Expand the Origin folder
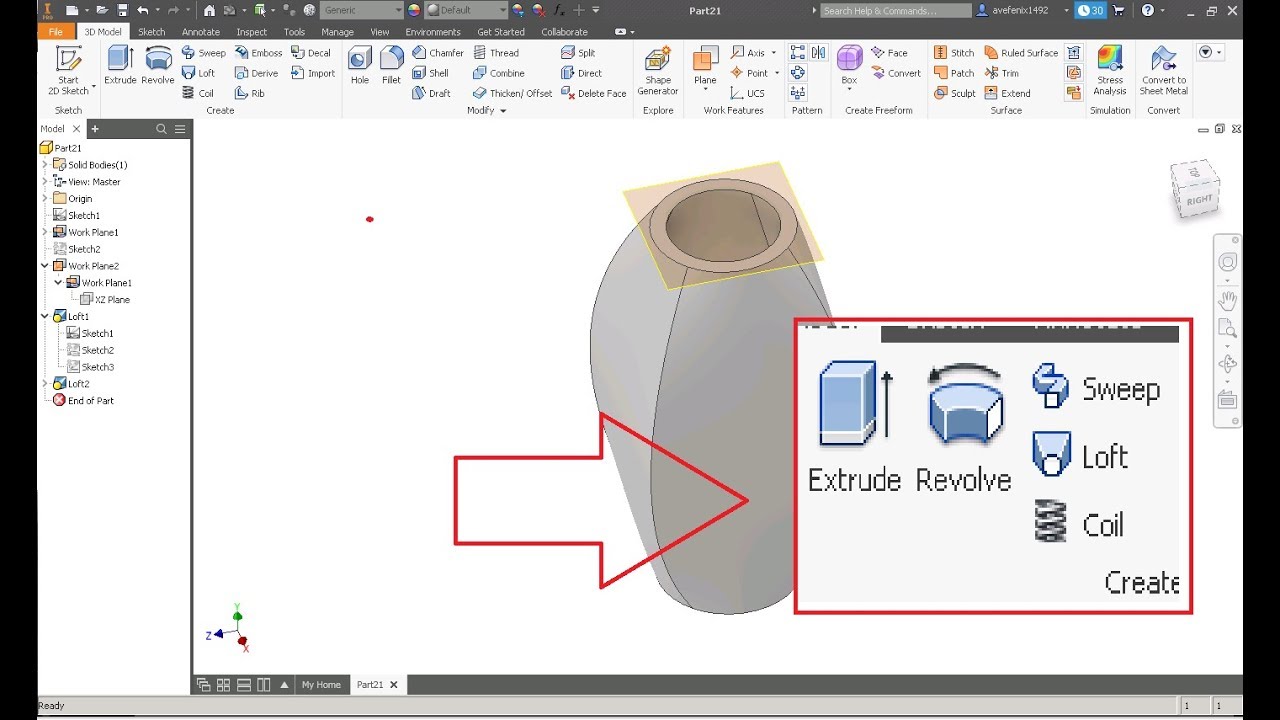 point(45,198)
